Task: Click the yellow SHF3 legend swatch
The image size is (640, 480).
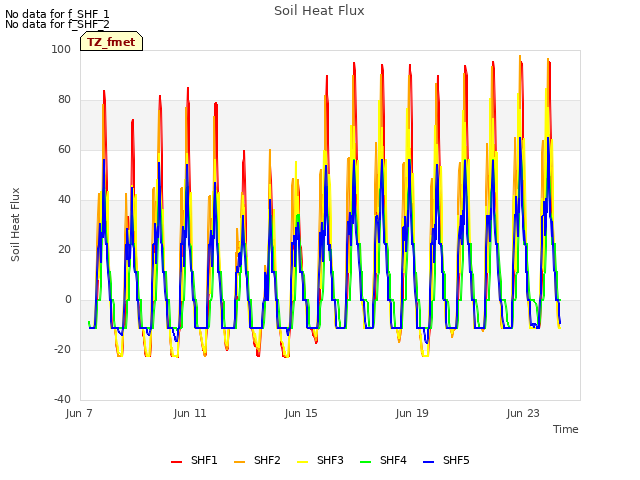Action: 302,462
